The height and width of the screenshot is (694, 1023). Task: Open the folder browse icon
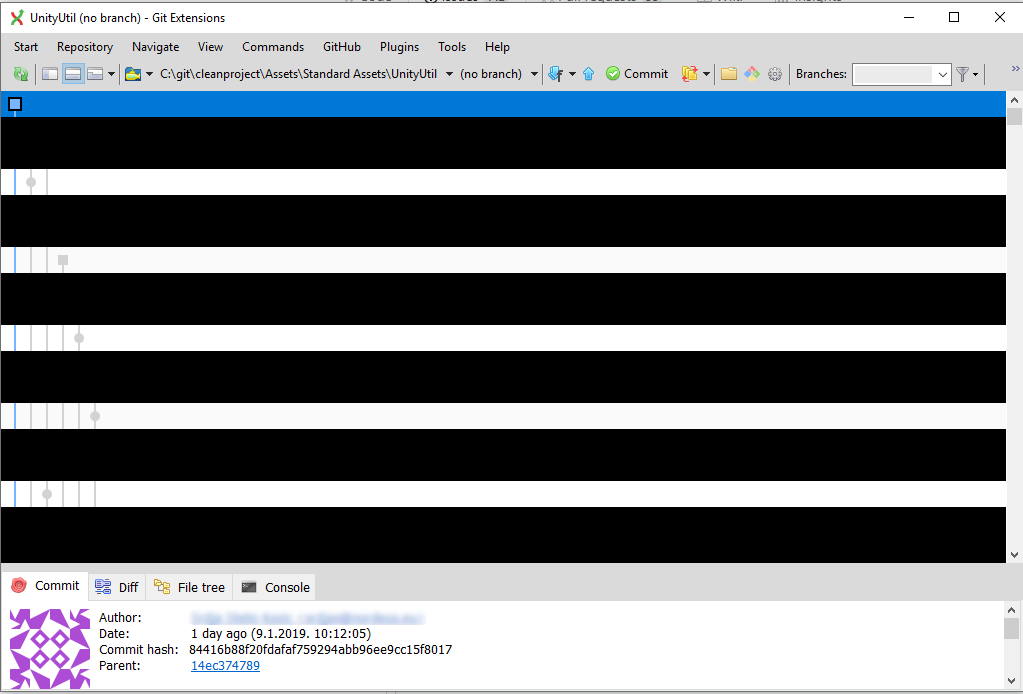(728, 74)
